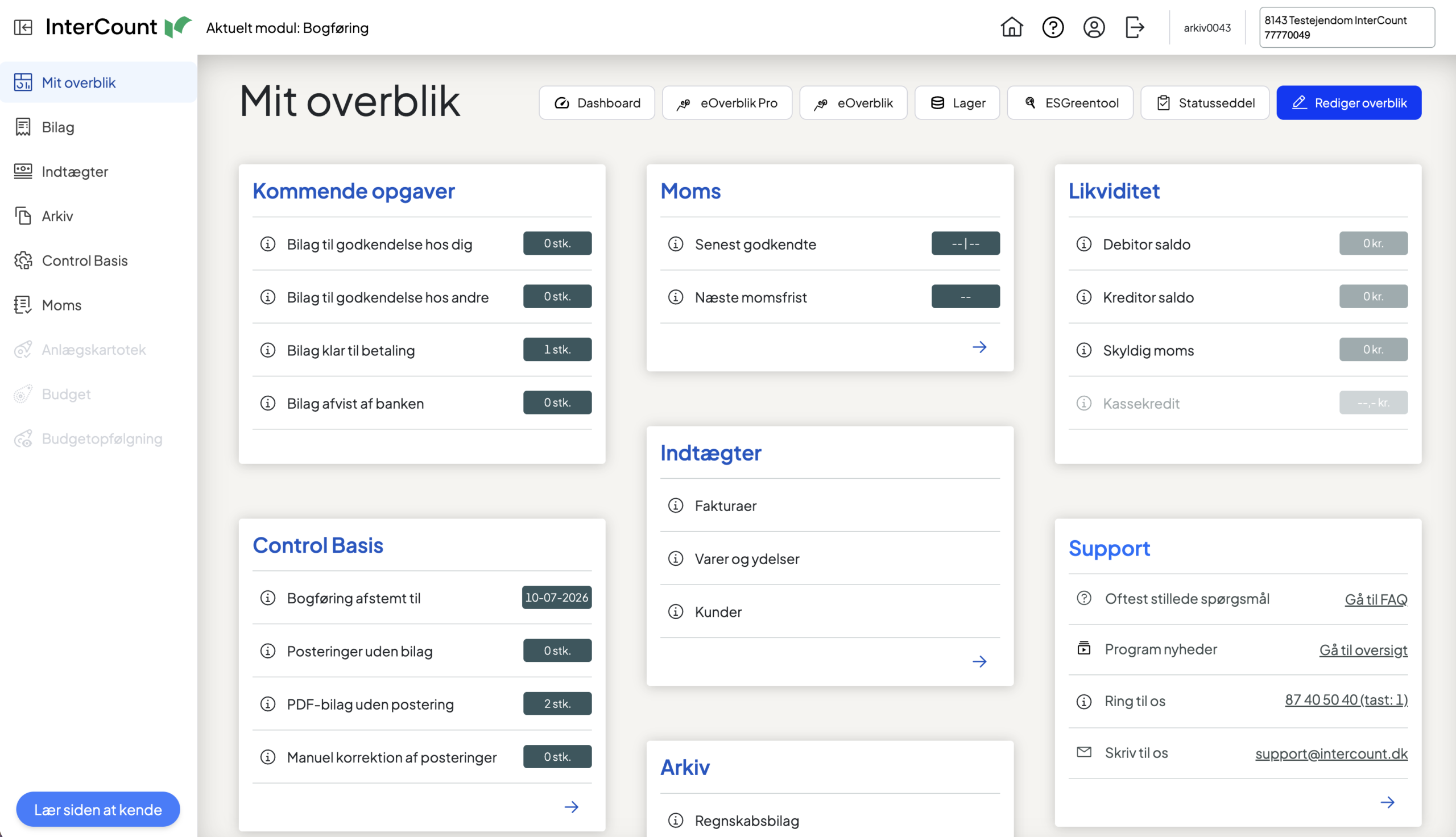Open Indtægter in the sidebar
Viewport: 1456px width, 837px height.
pyautogui.click(x=98, y=171)
